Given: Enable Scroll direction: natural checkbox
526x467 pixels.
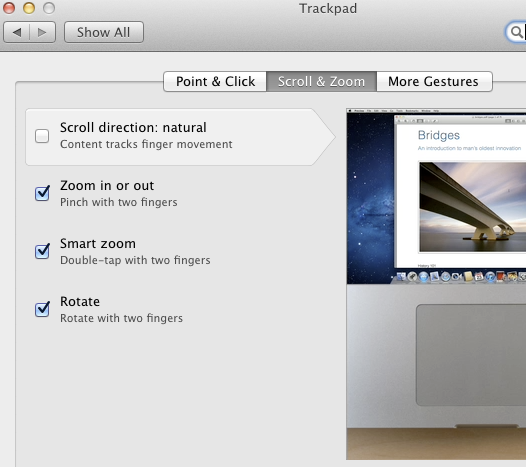Looking at the screenshot, I should pyautogui.click(x=42, y=136).
